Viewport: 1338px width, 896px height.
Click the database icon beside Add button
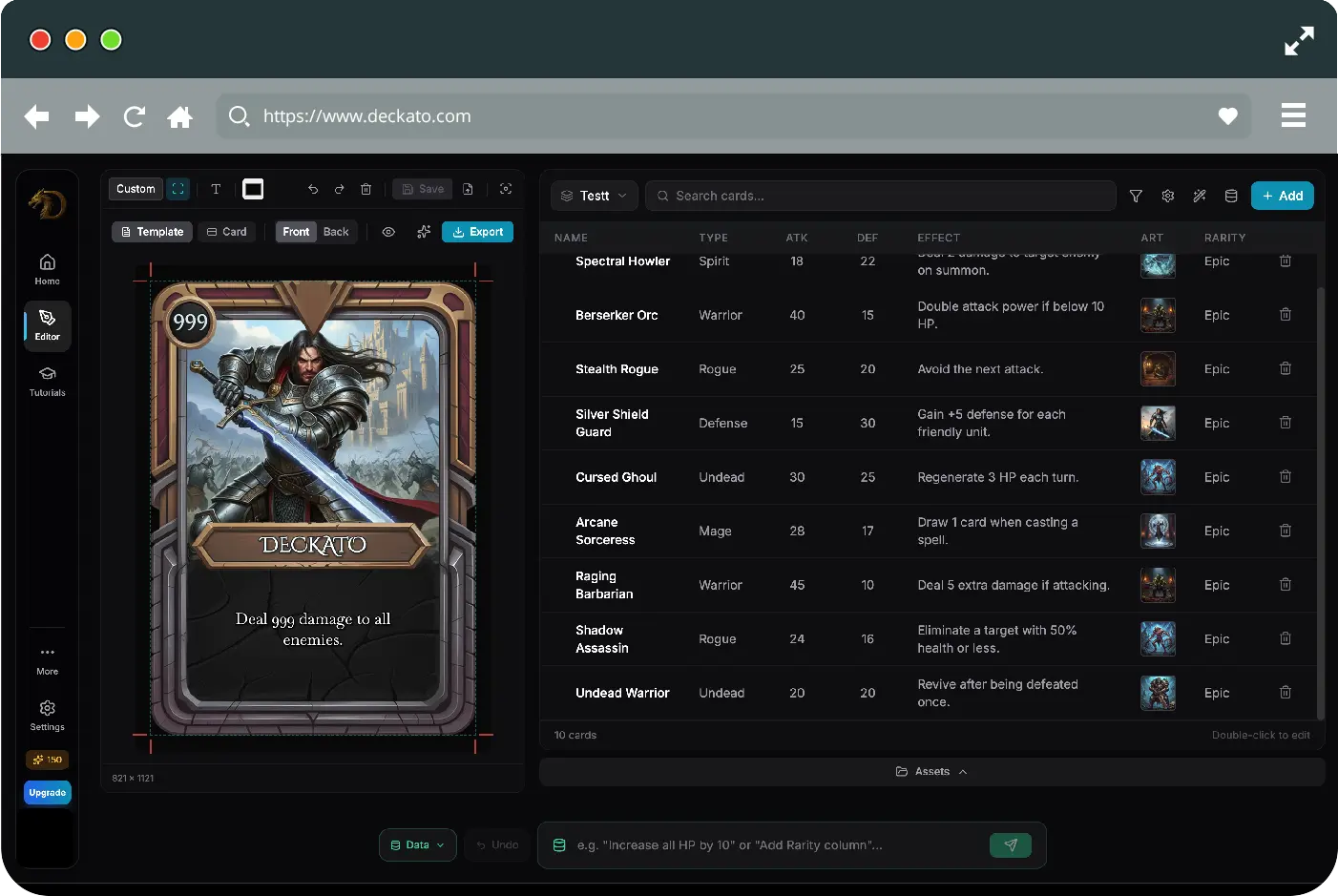pos(1231,196)
